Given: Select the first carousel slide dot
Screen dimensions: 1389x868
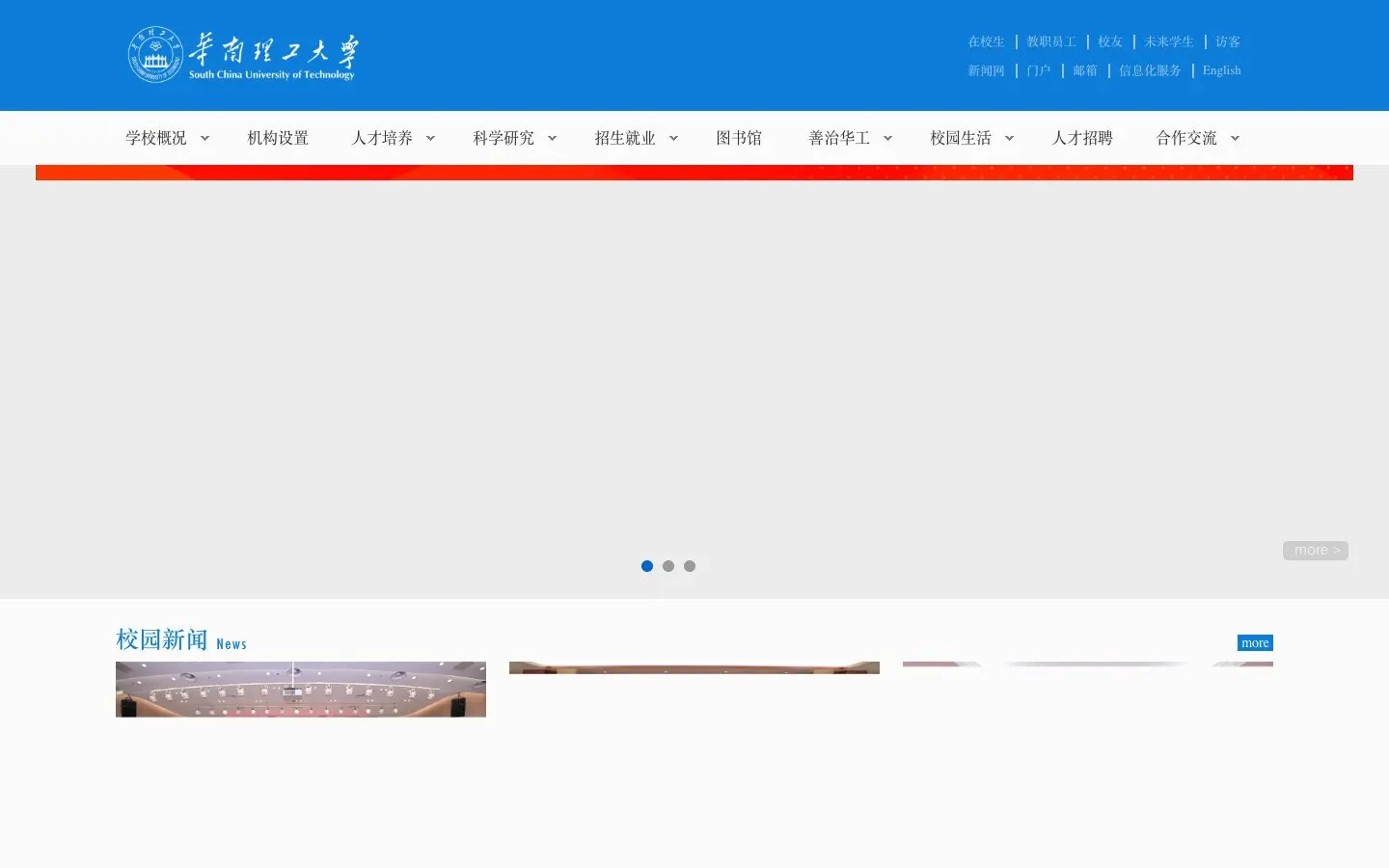Looking at the screenshot, I should 647,566.
